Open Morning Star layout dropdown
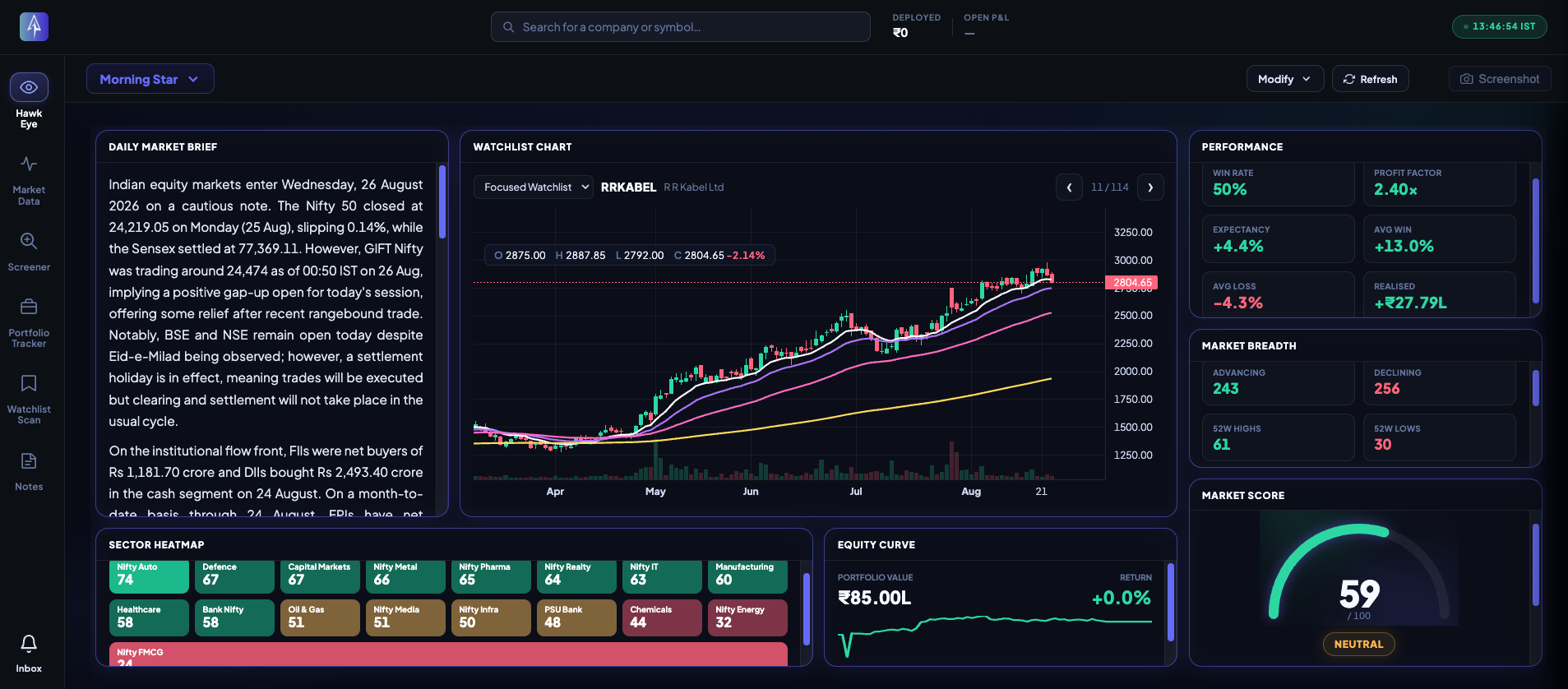Viewport: 1568px width, 689px height. click(150, 79)
